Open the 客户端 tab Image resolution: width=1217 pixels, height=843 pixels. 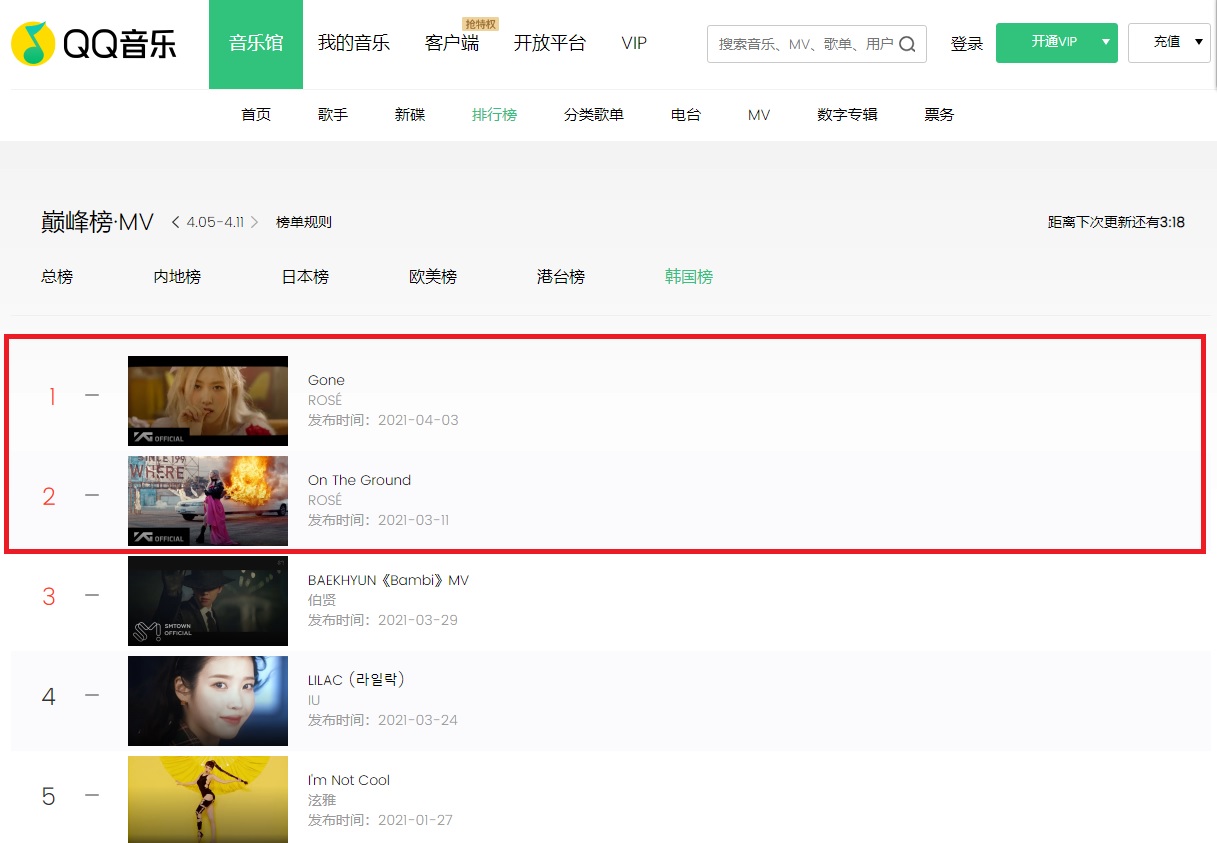(452, 44)
